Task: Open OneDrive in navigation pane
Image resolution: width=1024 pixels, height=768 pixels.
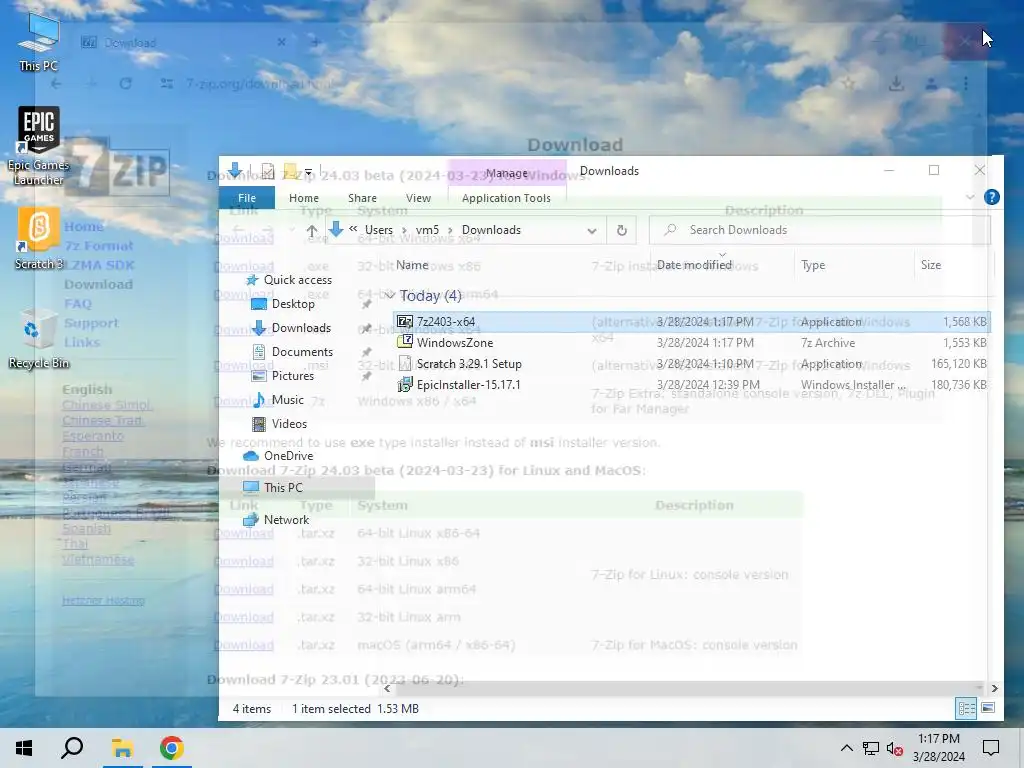Action: [288, 456]
